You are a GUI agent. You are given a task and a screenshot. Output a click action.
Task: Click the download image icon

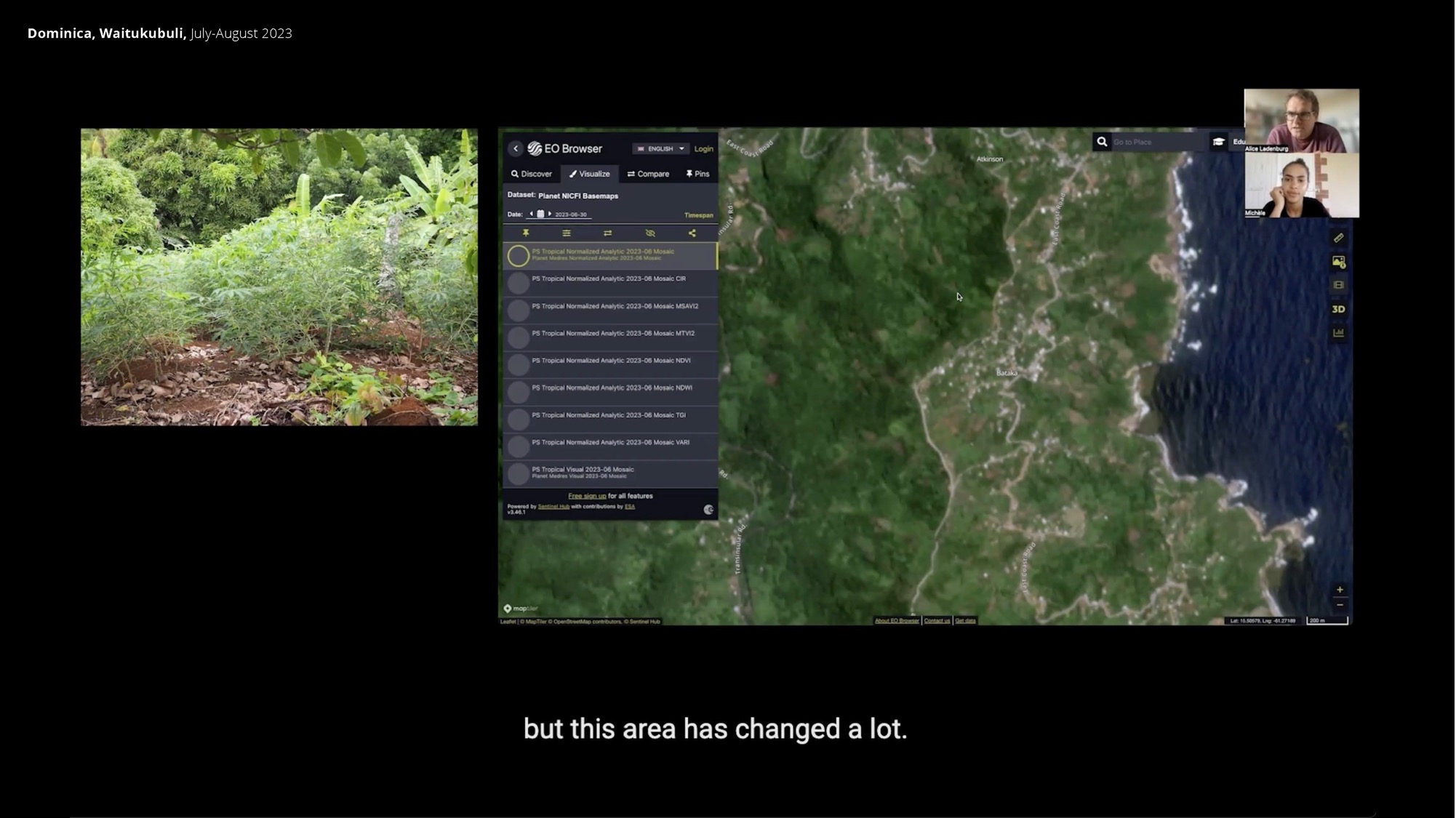(1338, 262)
